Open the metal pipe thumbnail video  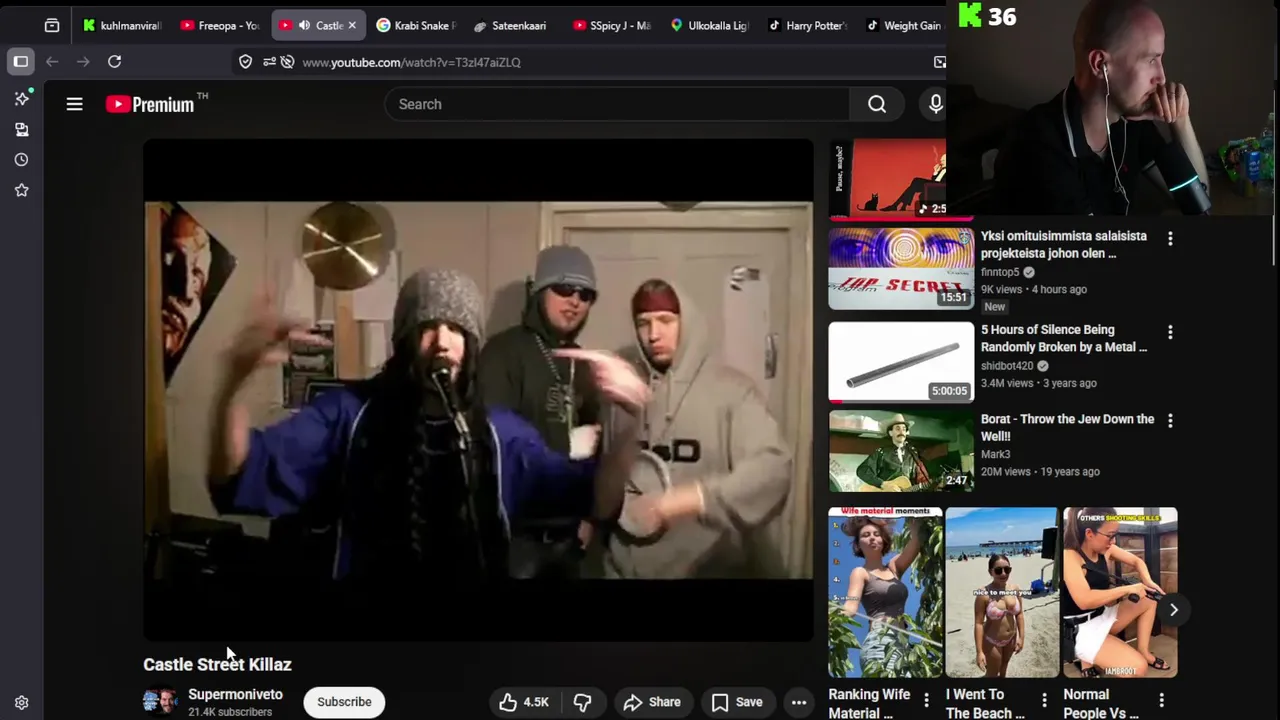901,362
